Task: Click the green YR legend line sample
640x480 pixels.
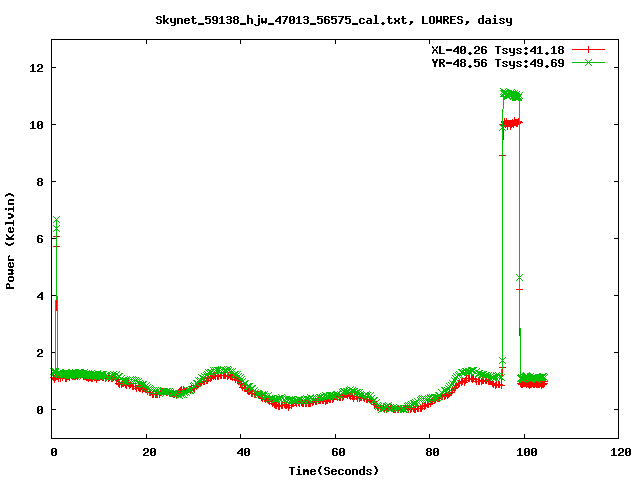Action: [588, 62]
